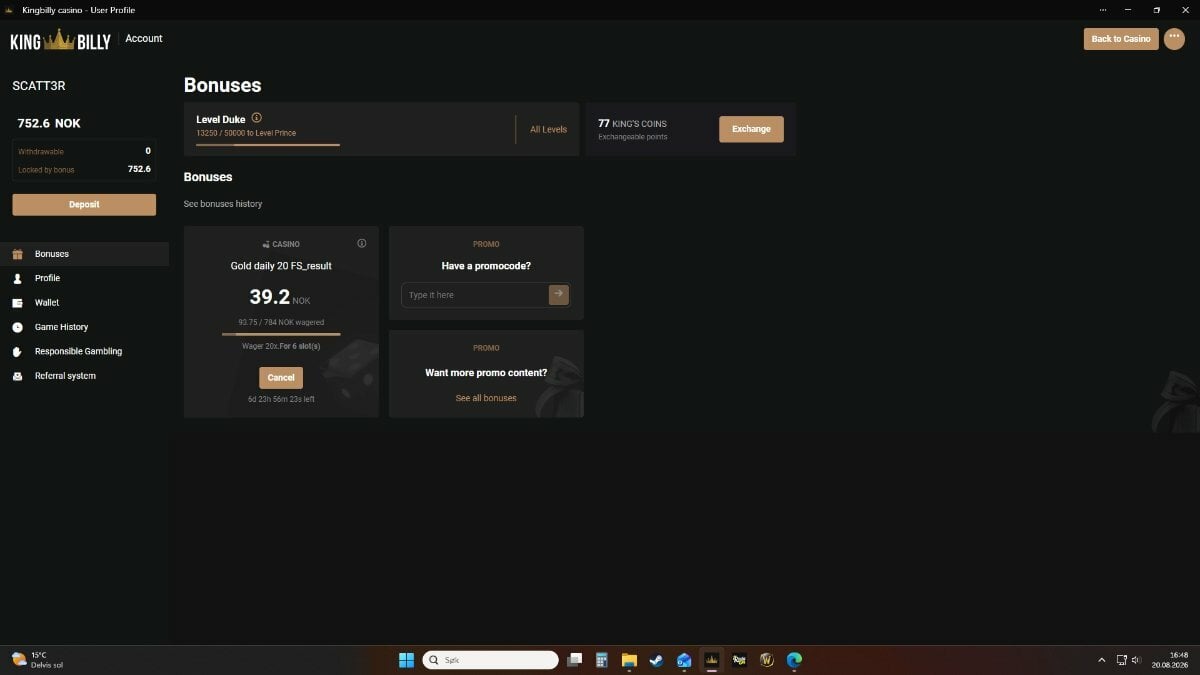Open World of Warcraft taskbar icon
This screenshot has height=675, width=1200.
pos(767,660)
